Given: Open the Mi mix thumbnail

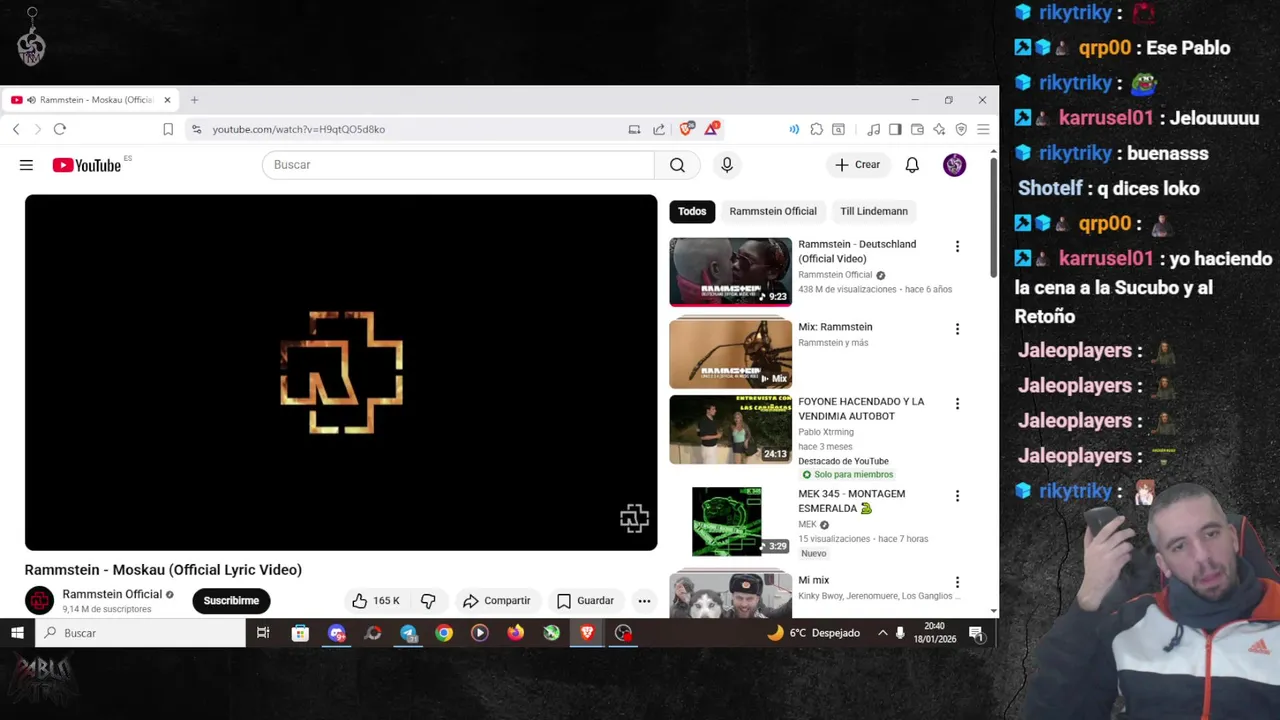Looking at the screenshot, I should click(x=730, y=594).
